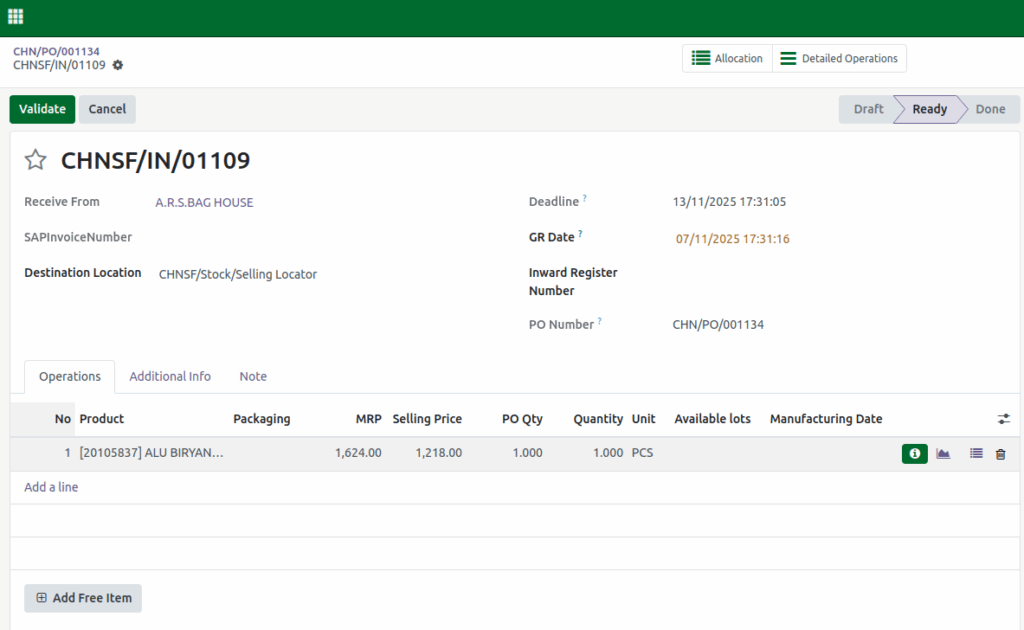1024x630 pixels.
Task: Open the Allocation report
Action: coord(728,58)
